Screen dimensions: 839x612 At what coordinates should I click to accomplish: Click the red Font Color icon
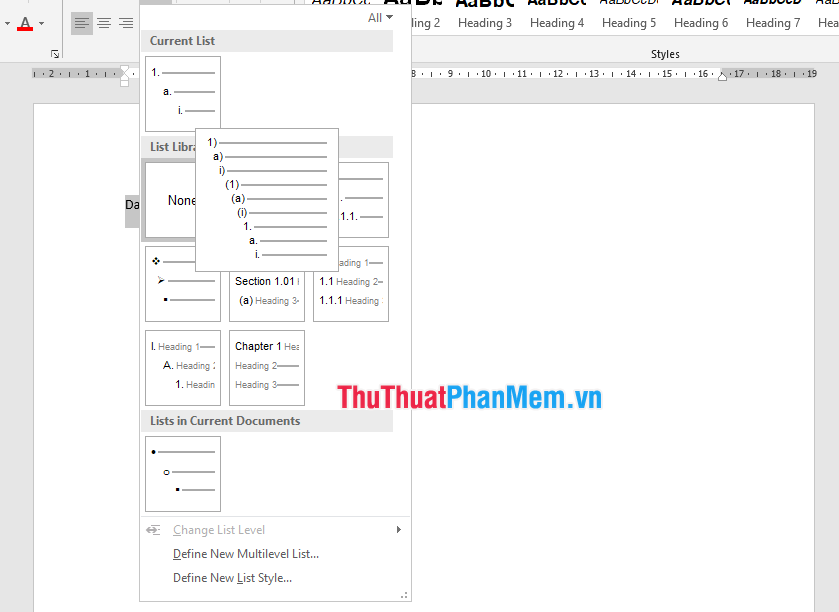25,23
